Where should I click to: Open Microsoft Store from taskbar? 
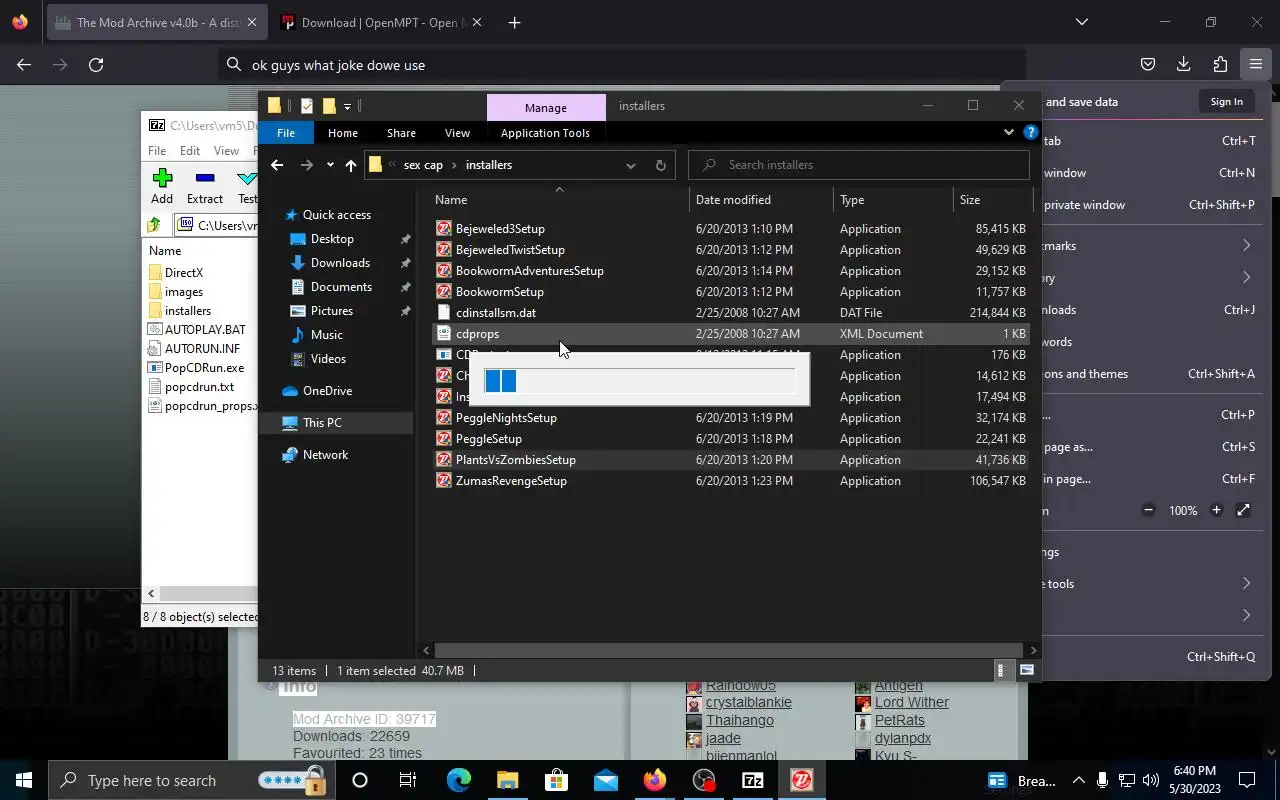tap(556, 780)
